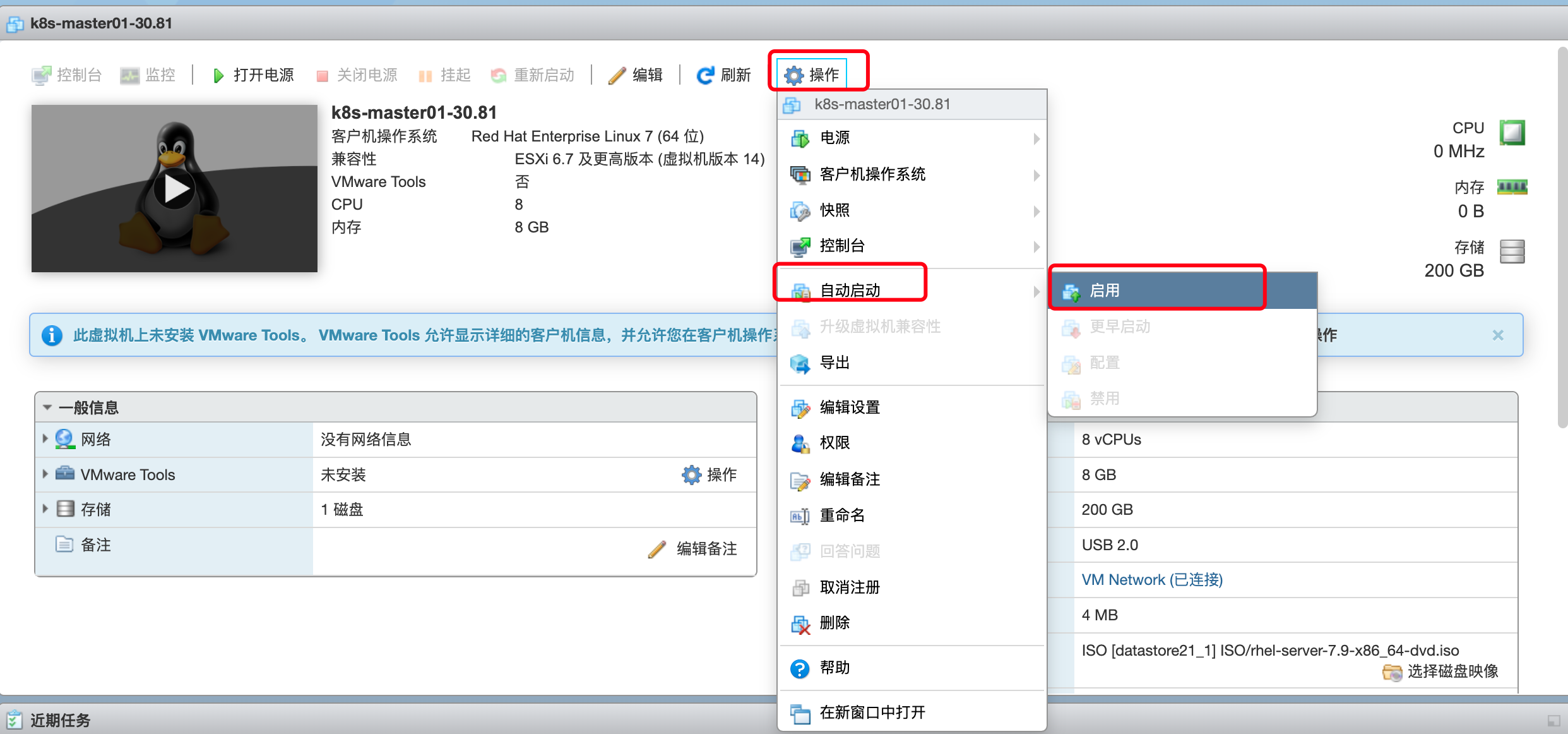The height and width of the screenshot is (734, 1568).
Task: Click the gear icon beside VMware Tools status
Action: click(692, 475)
